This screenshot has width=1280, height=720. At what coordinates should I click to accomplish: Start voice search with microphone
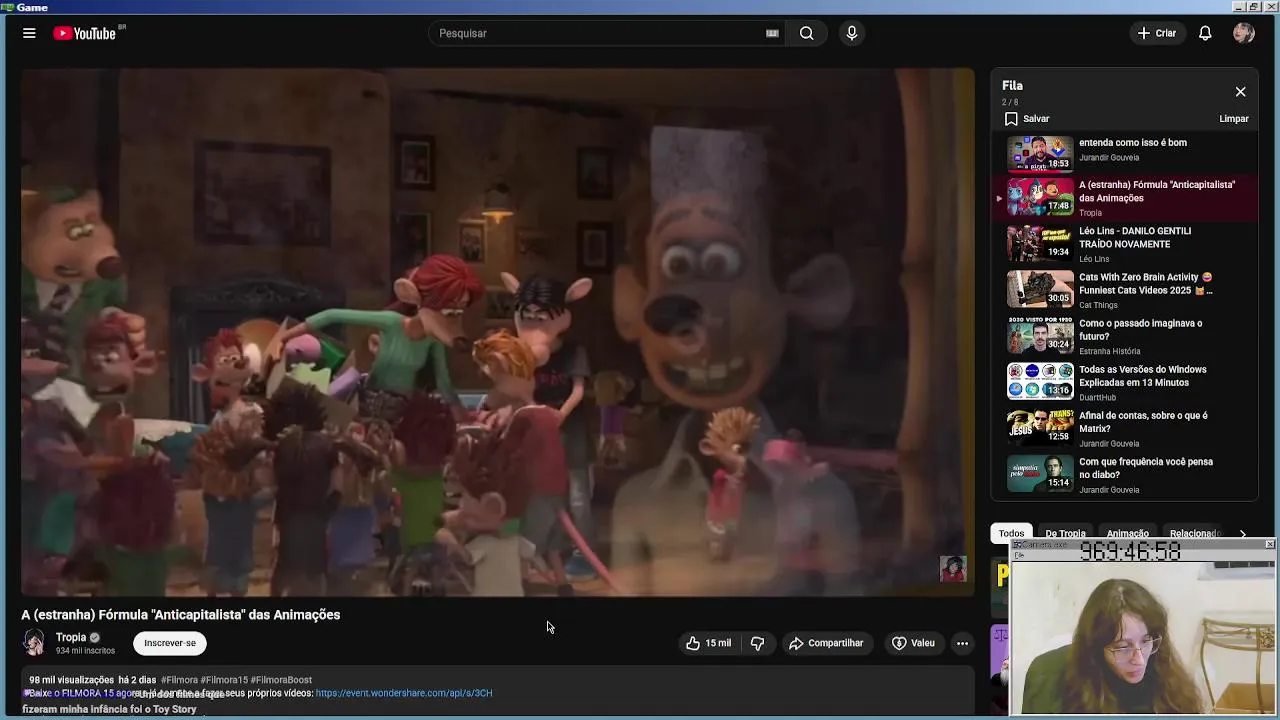click(x=852, y=33)
